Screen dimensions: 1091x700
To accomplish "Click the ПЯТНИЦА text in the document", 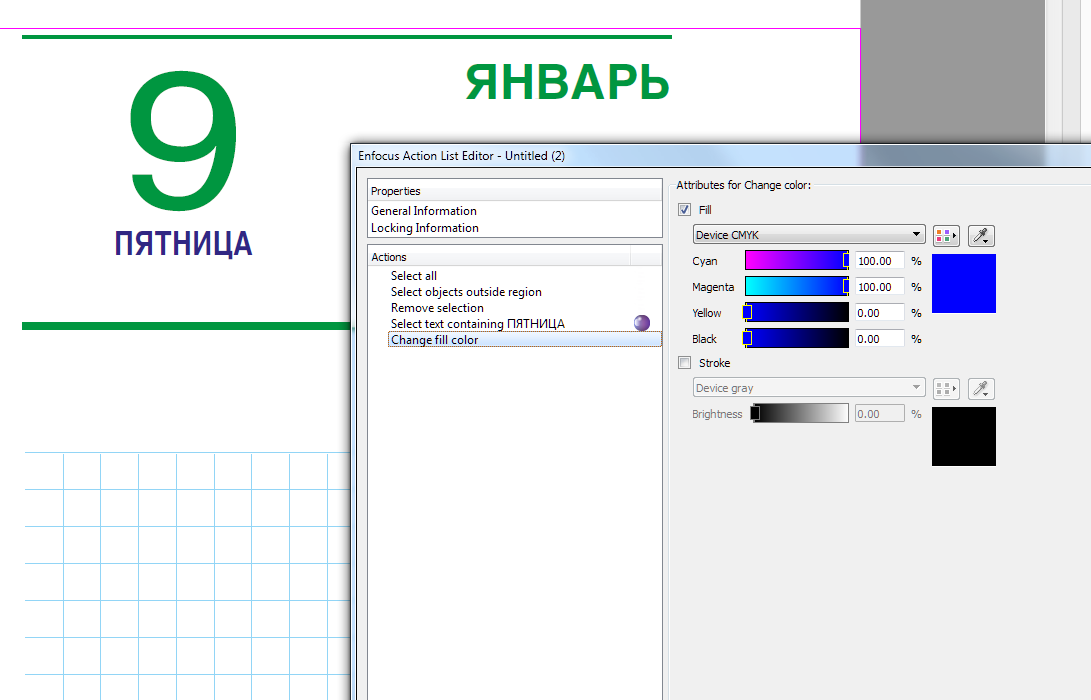I will coord(183,244).
